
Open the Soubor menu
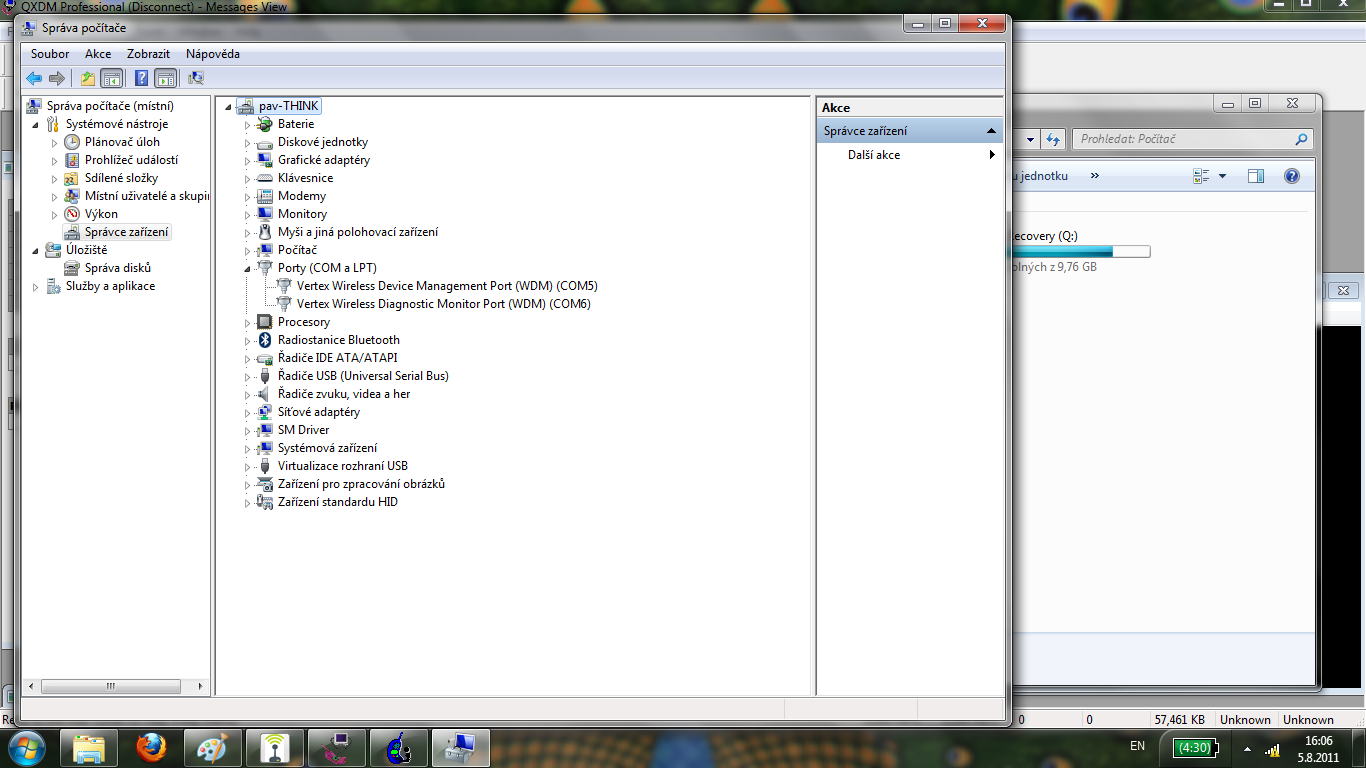[50, 54]
